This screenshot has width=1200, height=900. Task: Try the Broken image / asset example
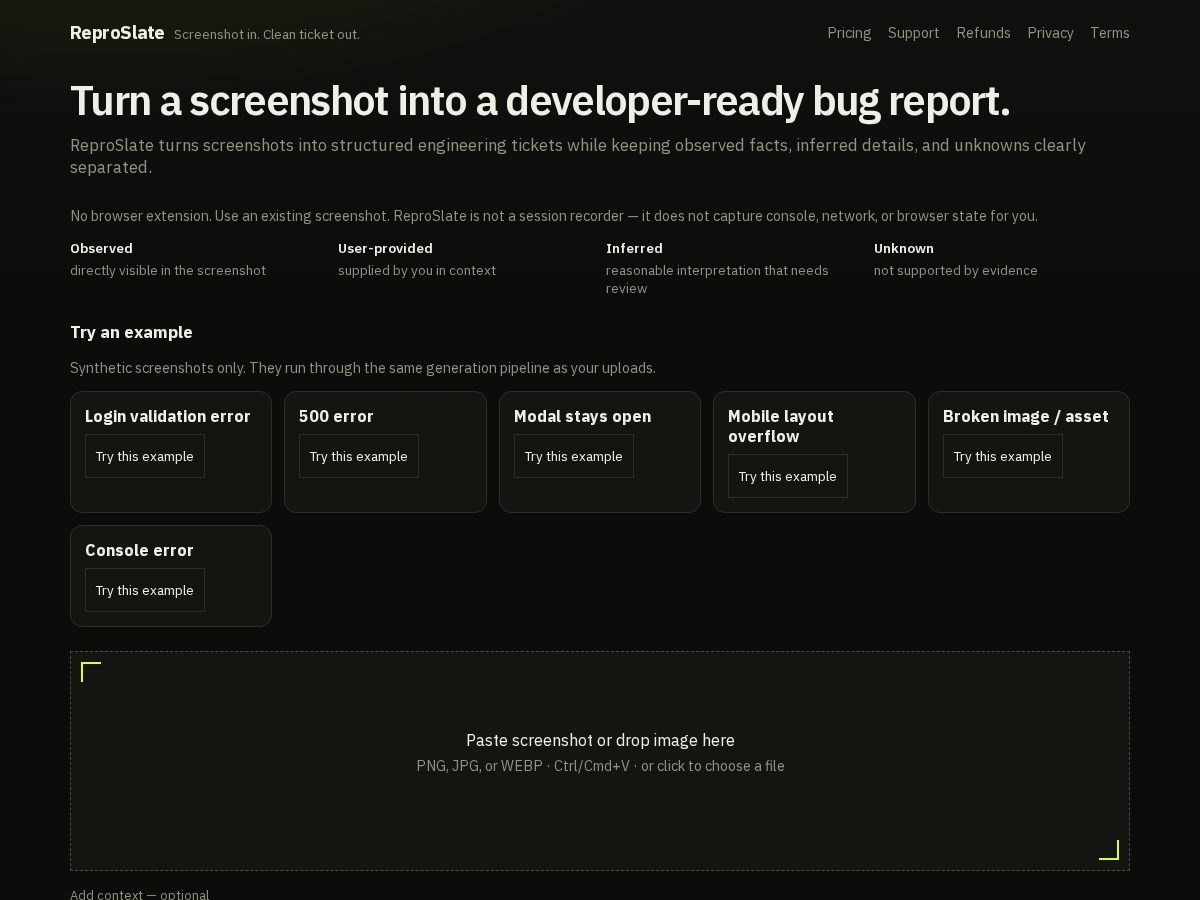(1003, 456)
